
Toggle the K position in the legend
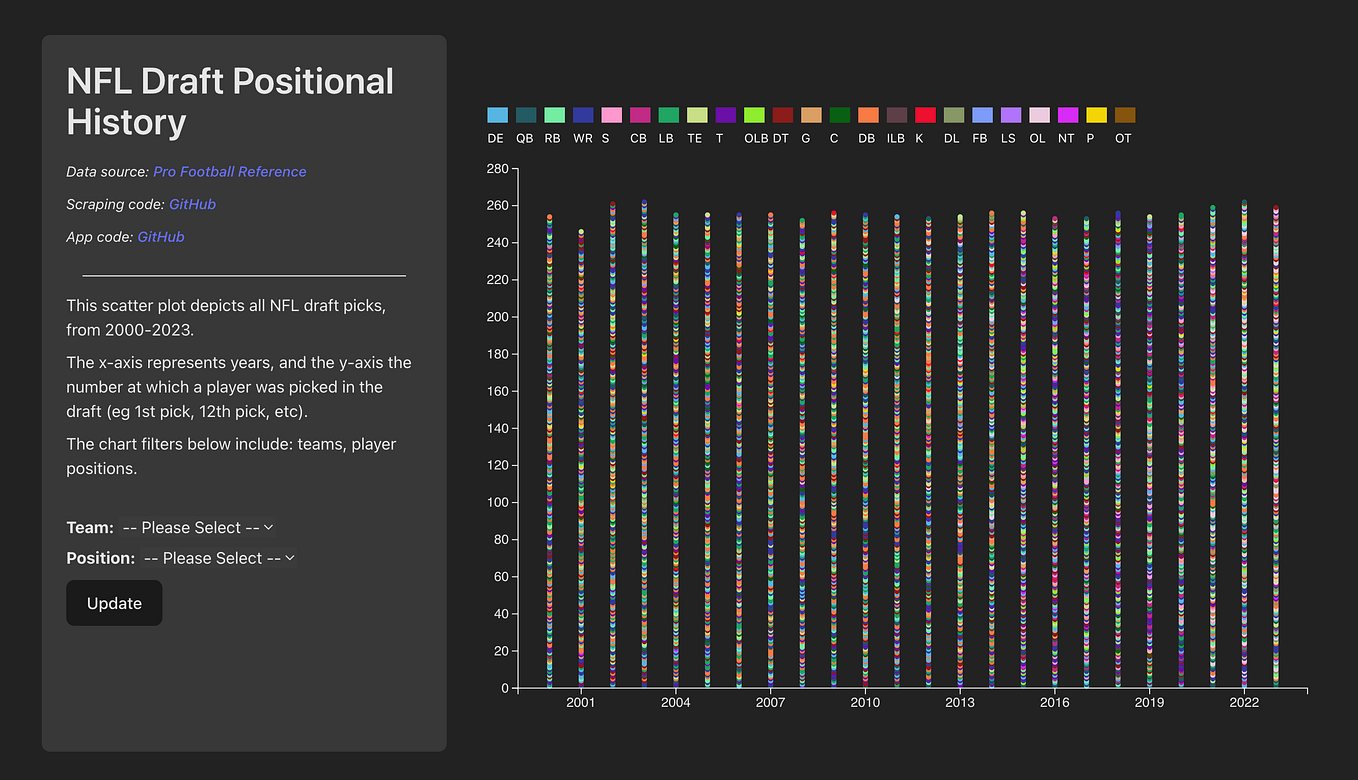923,114
